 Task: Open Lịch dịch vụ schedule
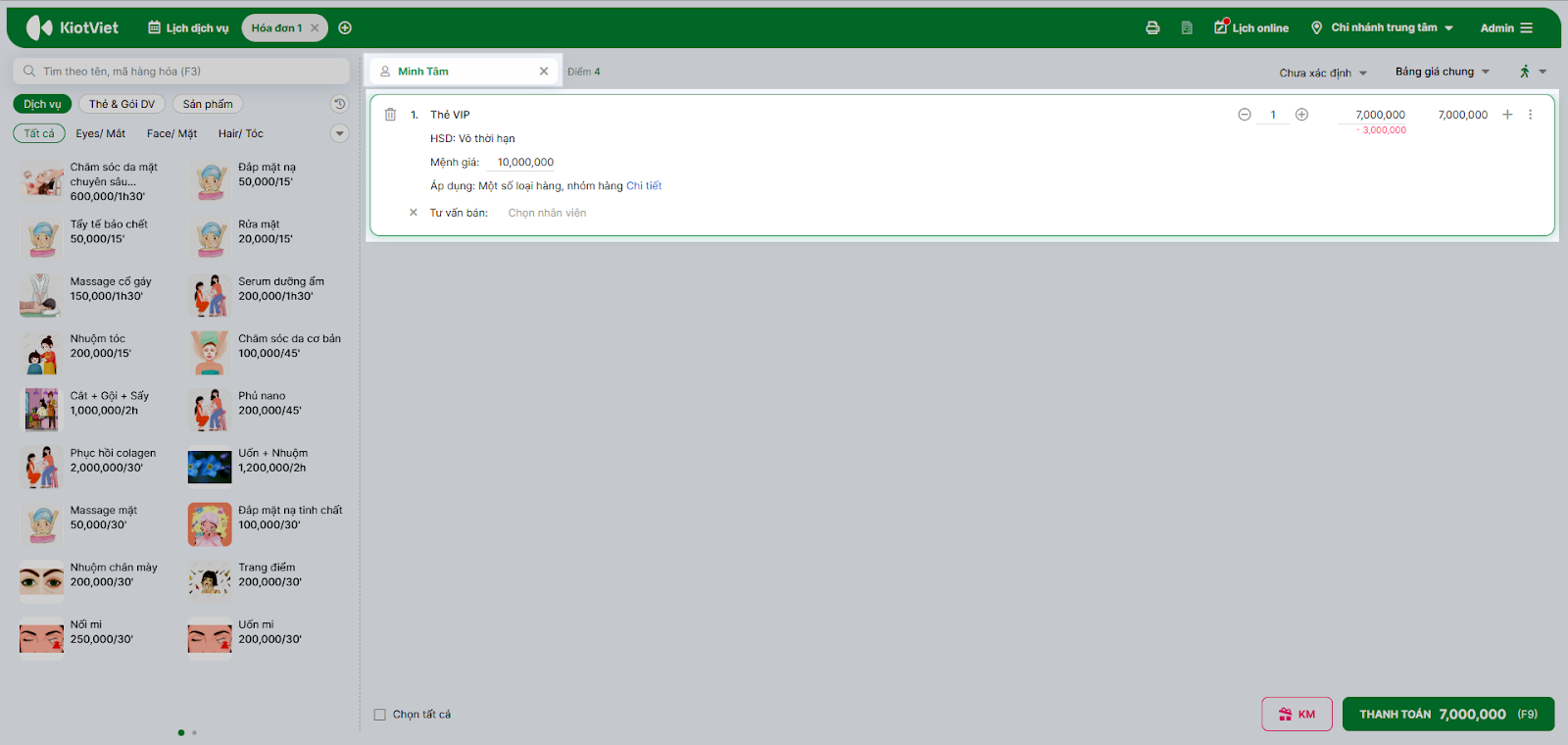188,28
